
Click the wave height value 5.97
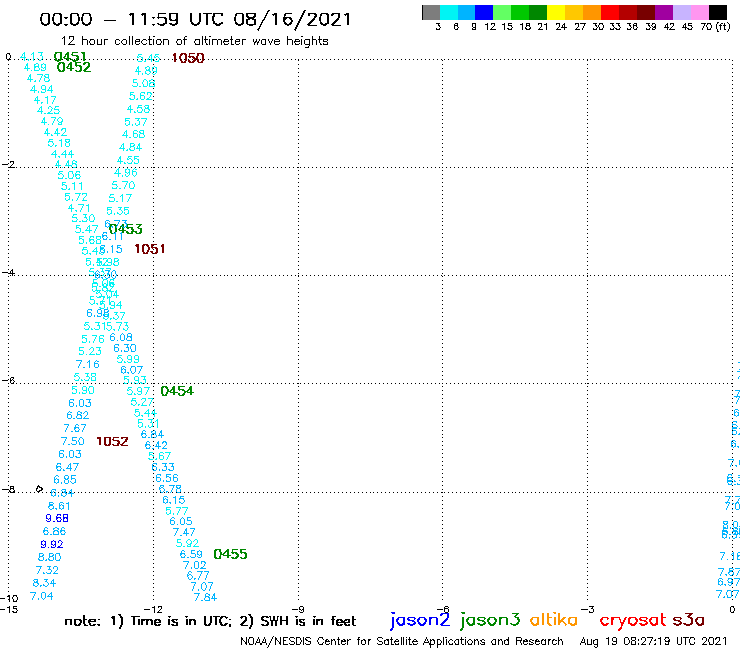(x=138, y=391)
